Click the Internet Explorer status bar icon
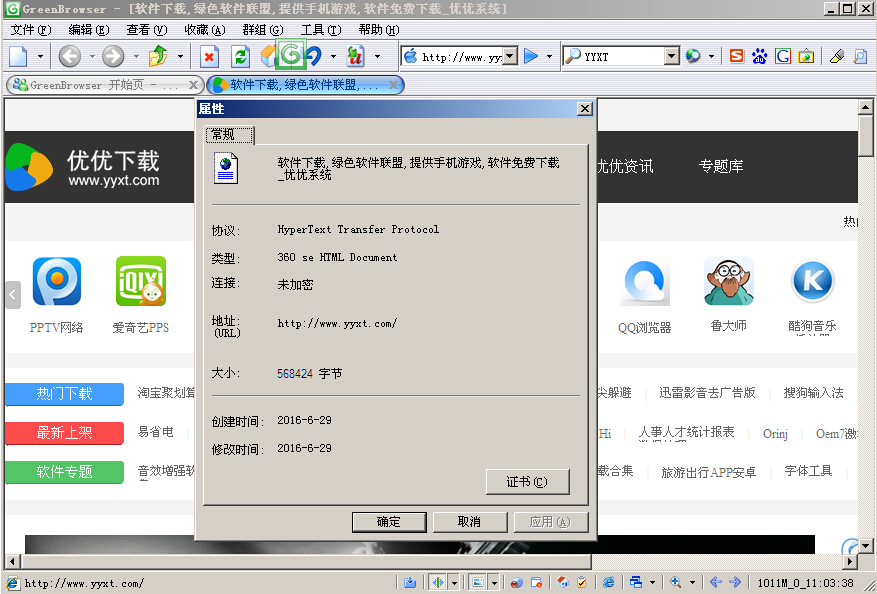 [x=609, y=583]
